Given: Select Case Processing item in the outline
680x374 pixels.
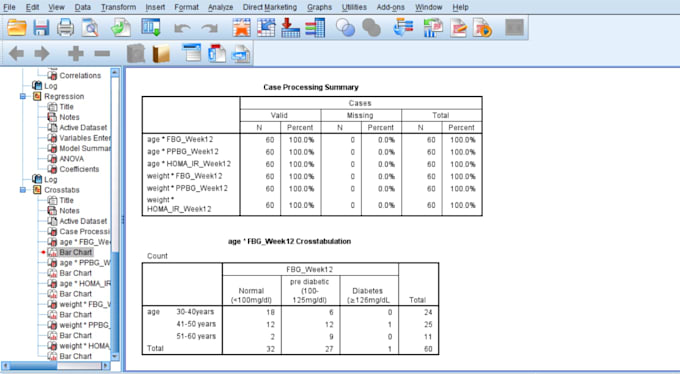Looking at the screenshot, I should coord(85,232).
